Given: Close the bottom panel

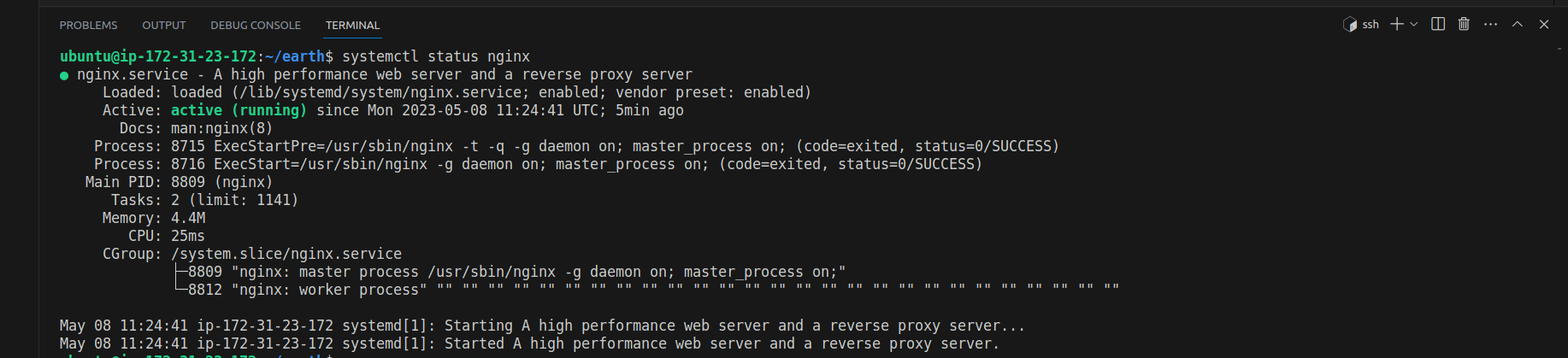Looking at the screenshot, I should [x=1544, y=25].
